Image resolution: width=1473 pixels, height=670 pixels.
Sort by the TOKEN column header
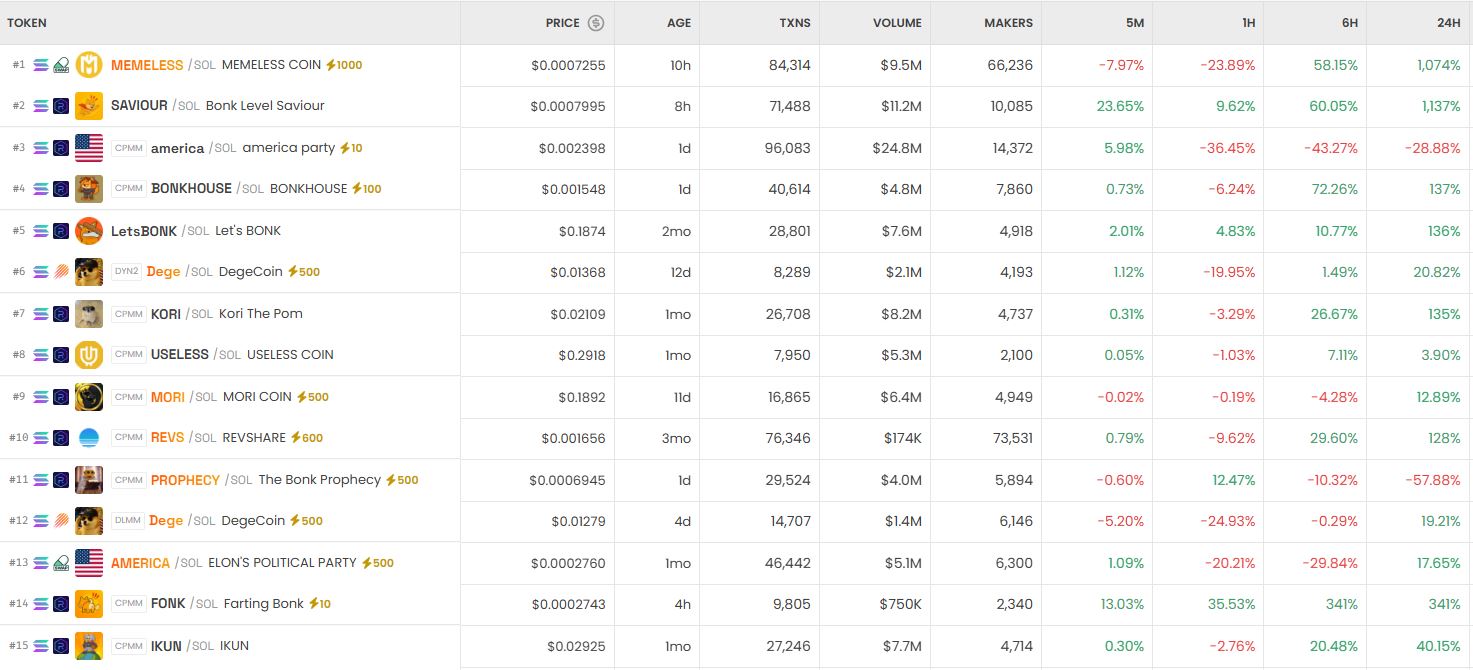(27, 23)
